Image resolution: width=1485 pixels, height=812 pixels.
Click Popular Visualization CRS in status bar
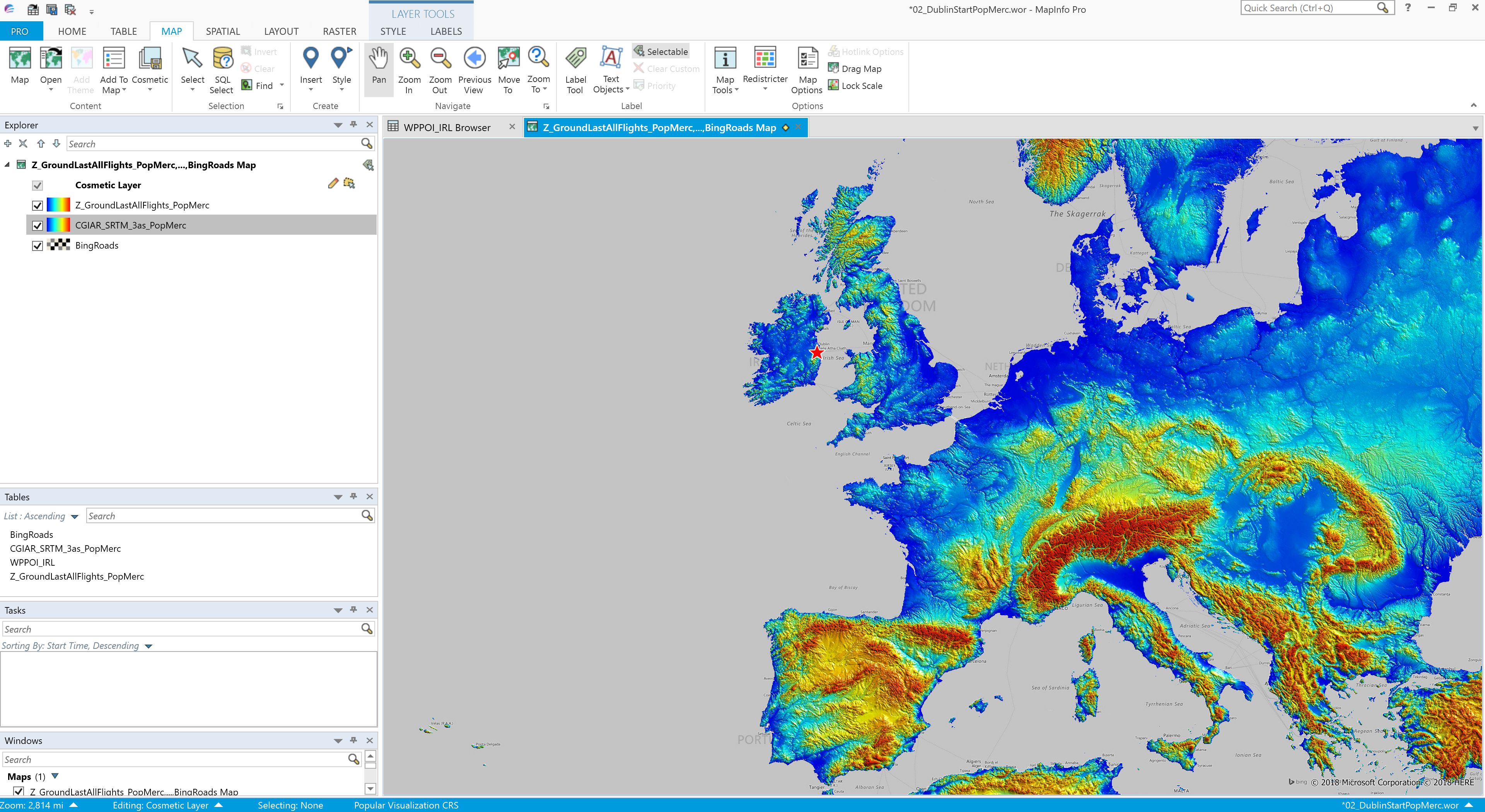point(406,805)
